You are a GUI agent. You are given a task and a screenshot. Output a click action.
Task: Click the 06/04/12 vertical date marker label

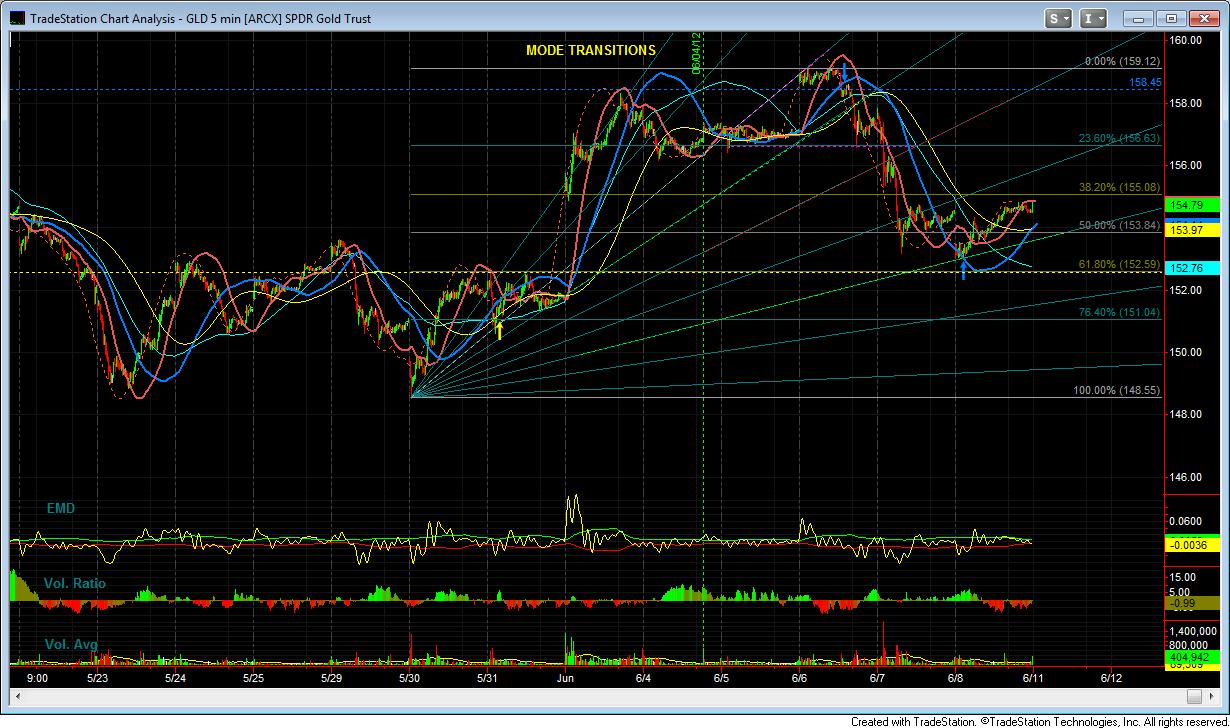pyautogui.click(x=697, y=53)
